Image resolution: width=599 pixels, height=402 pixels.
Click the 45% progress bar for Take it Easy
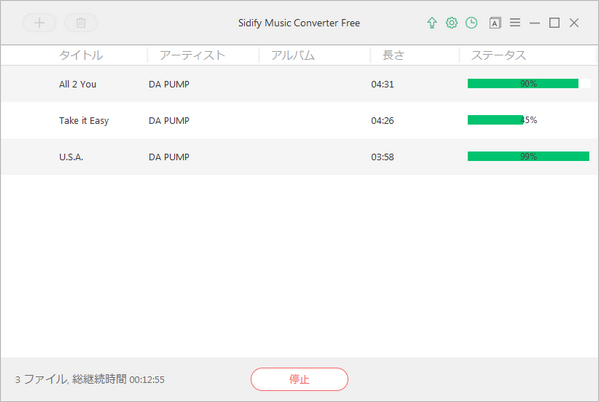(529, 120)
